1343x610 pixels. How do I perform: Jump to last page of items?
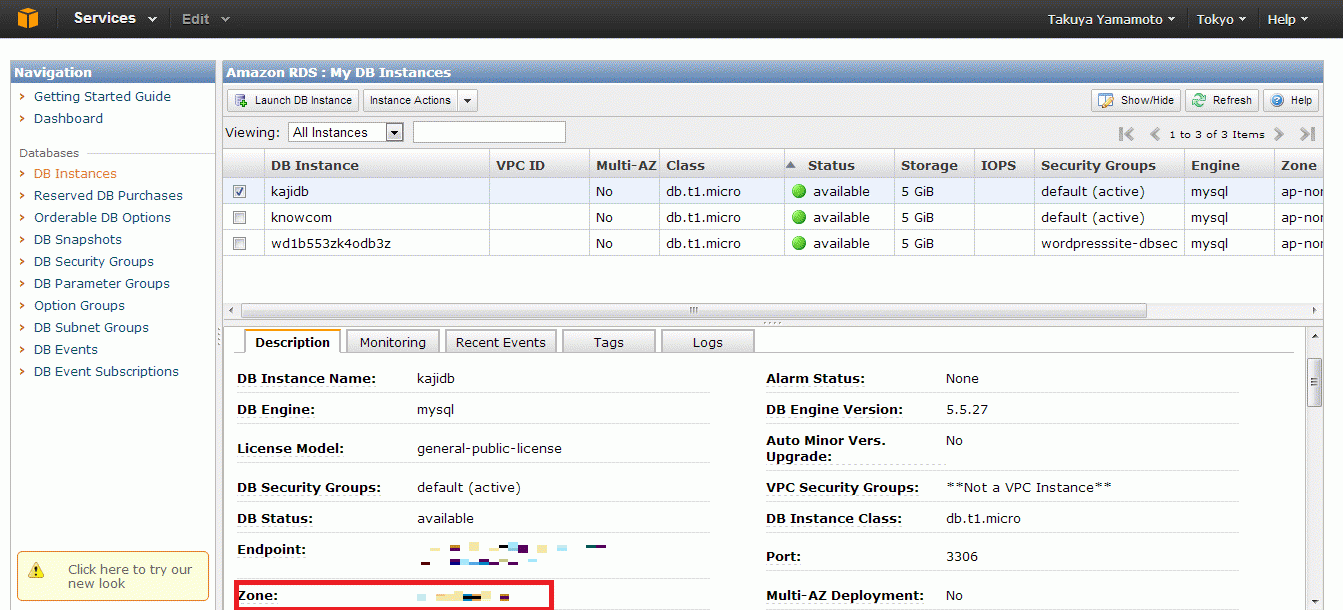point(1307,134)
